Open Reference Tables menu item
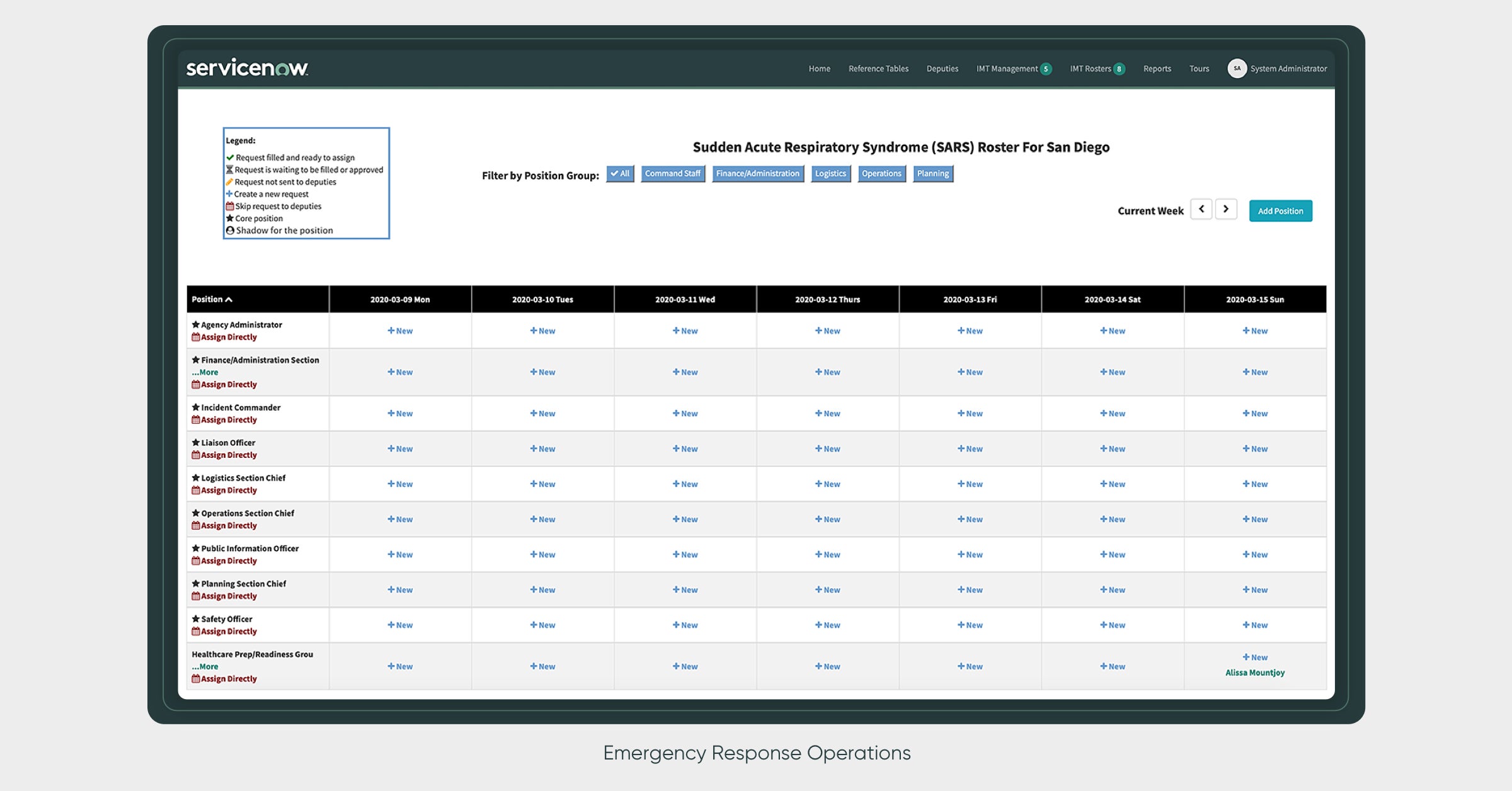The height and width of the screenshot is (791, 1512). [878, 69]
